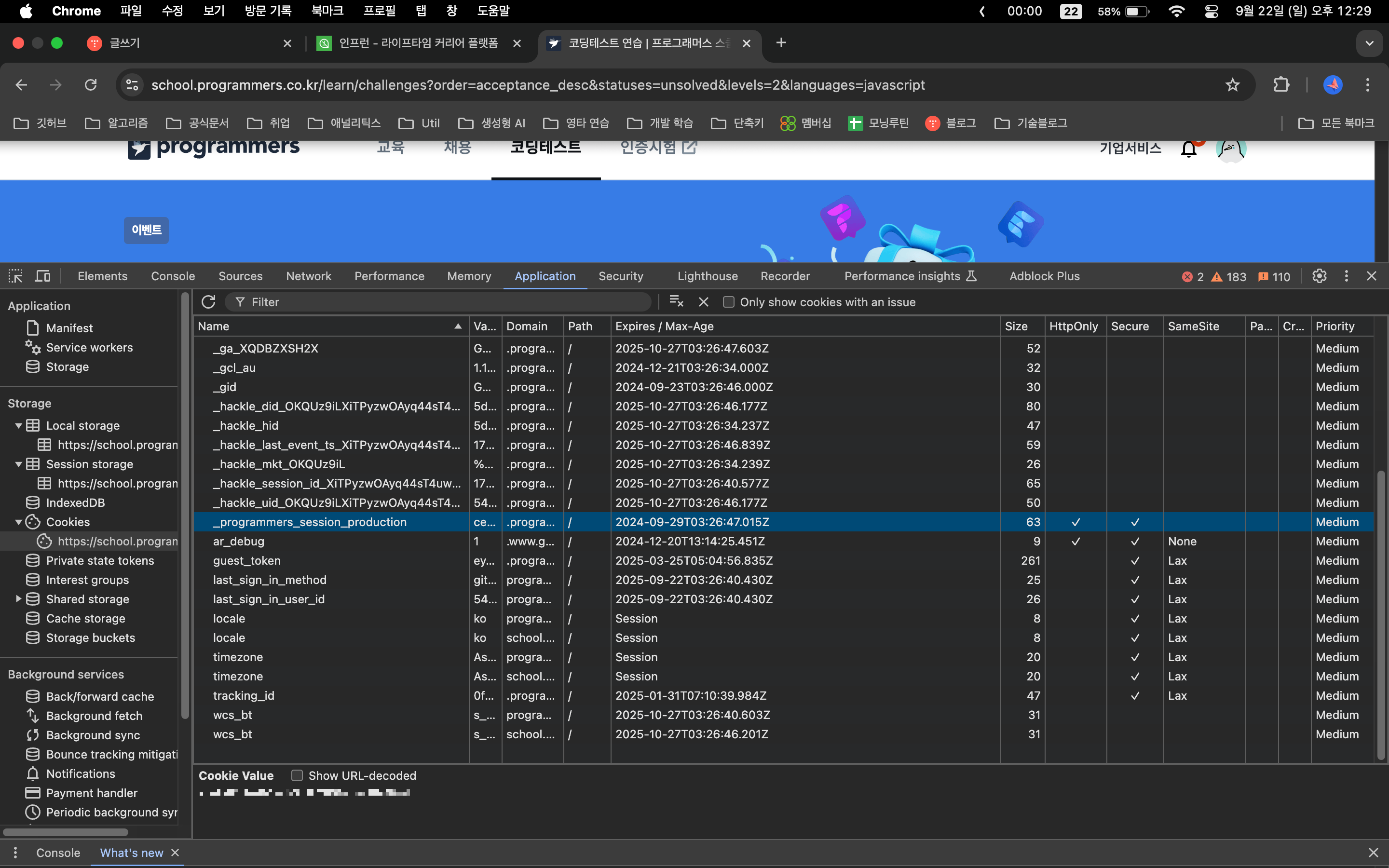Switch to the Network tab
The image size is (1389, 868).
click(x=308, y=276)
